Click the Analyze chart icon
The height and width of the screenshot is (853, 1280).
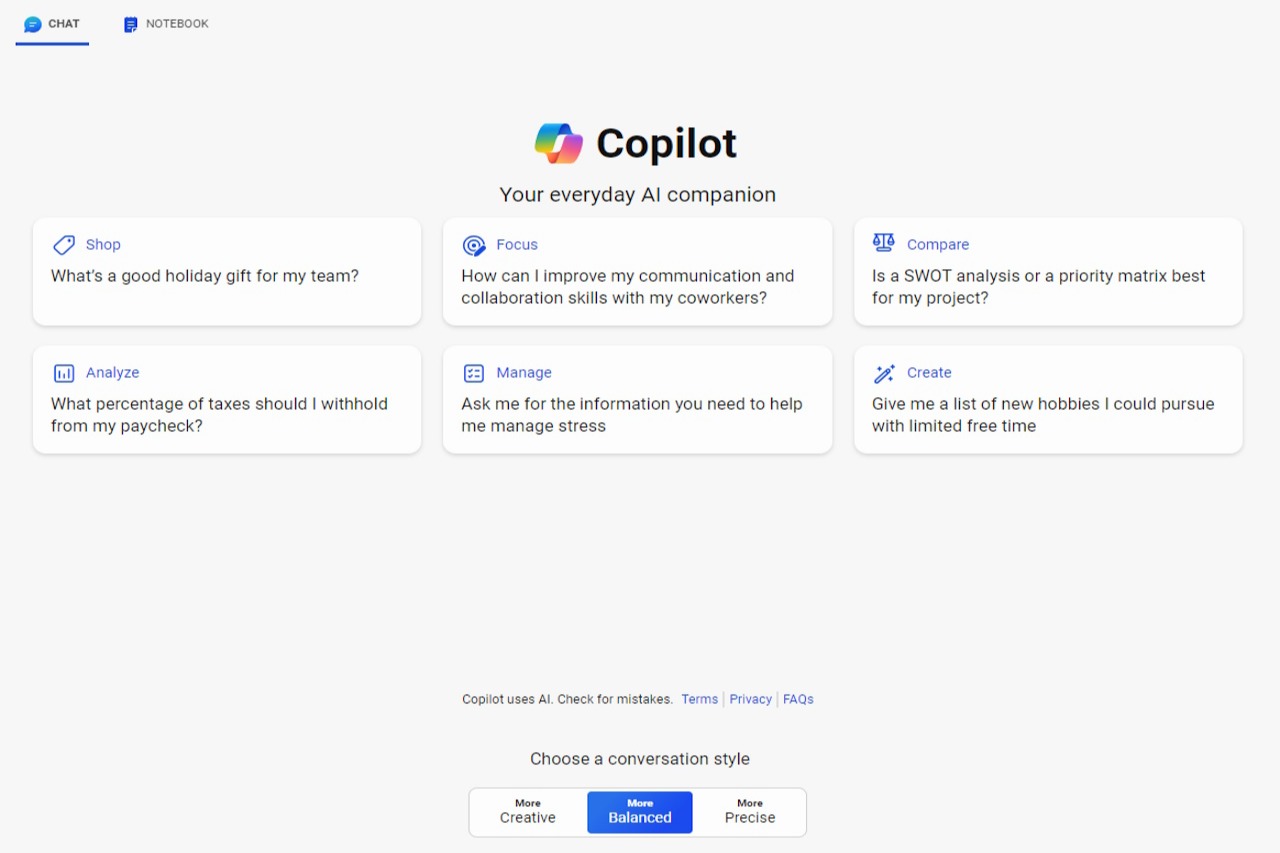tap(64, 373)
